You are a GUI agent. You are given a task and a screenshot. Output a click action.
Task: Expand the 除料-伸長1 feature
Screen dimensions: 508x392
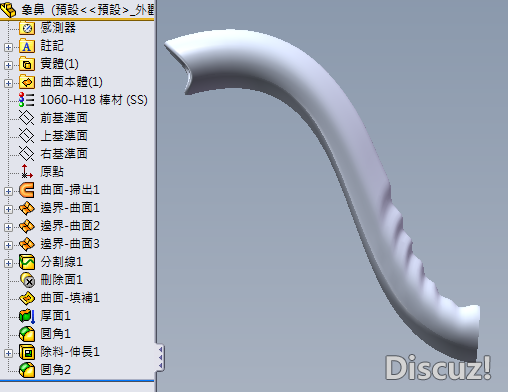point(9,353)
